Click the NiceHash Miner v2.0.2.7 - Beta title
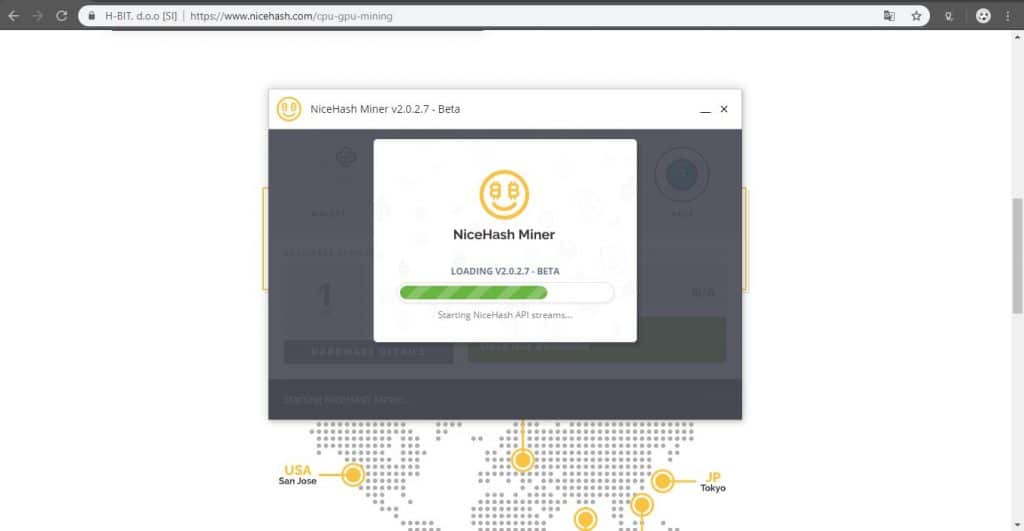The image size is (1024, 531). [x=385, y=109]
